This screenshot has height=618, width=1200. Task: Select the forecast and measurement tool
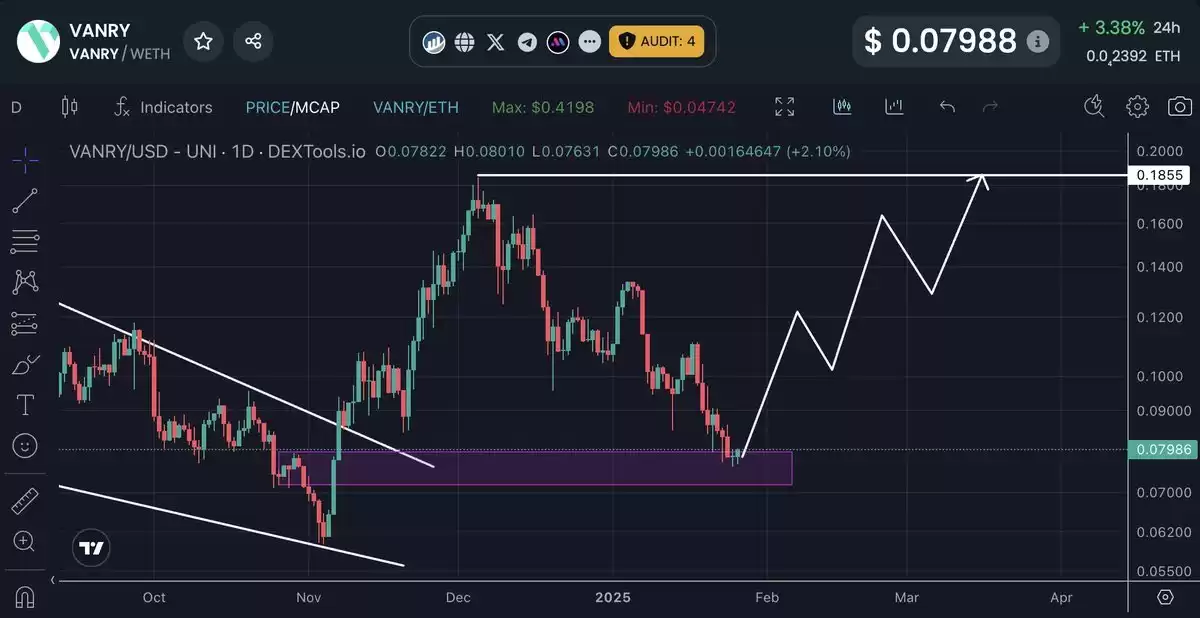[26, 324]
